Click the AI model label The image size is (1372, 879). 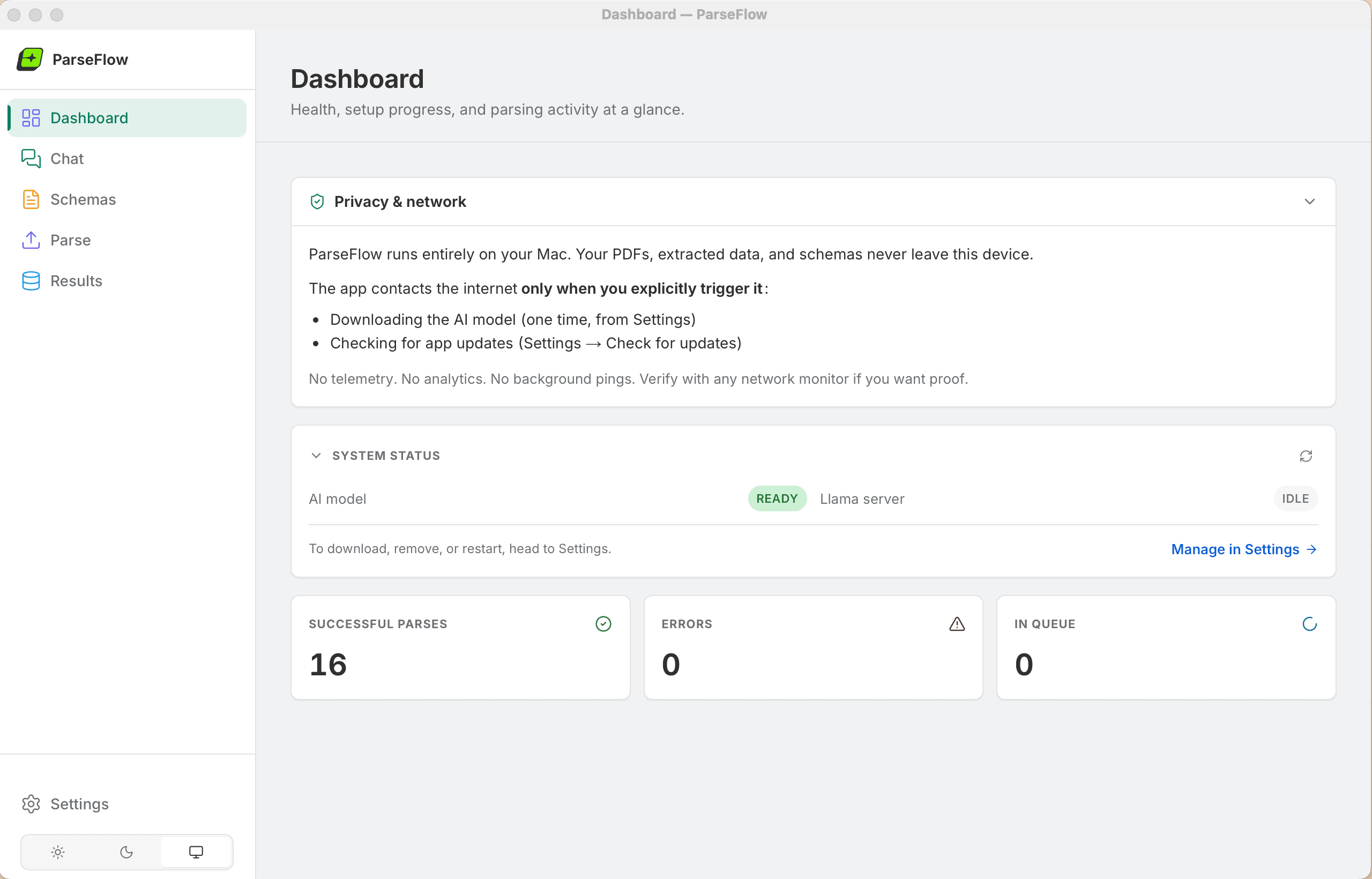coord(337,499)
